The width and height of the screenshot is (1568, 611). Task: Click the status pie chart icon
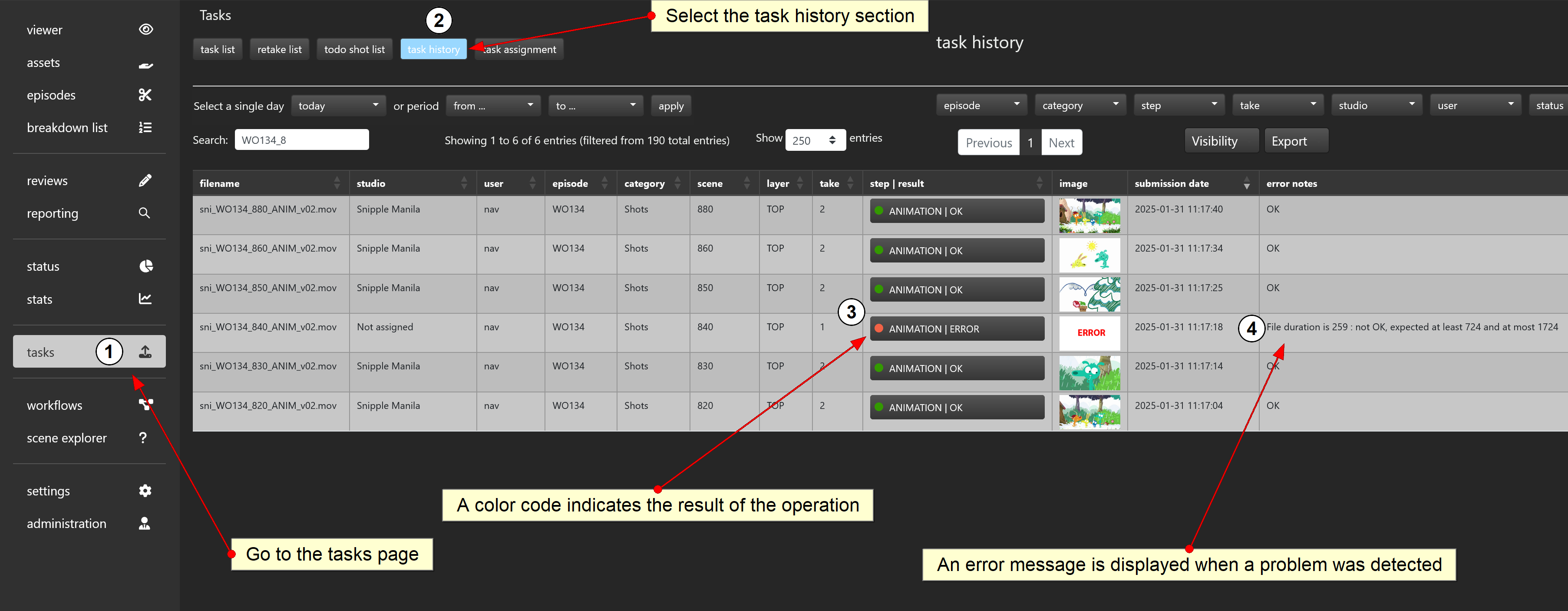145,266
